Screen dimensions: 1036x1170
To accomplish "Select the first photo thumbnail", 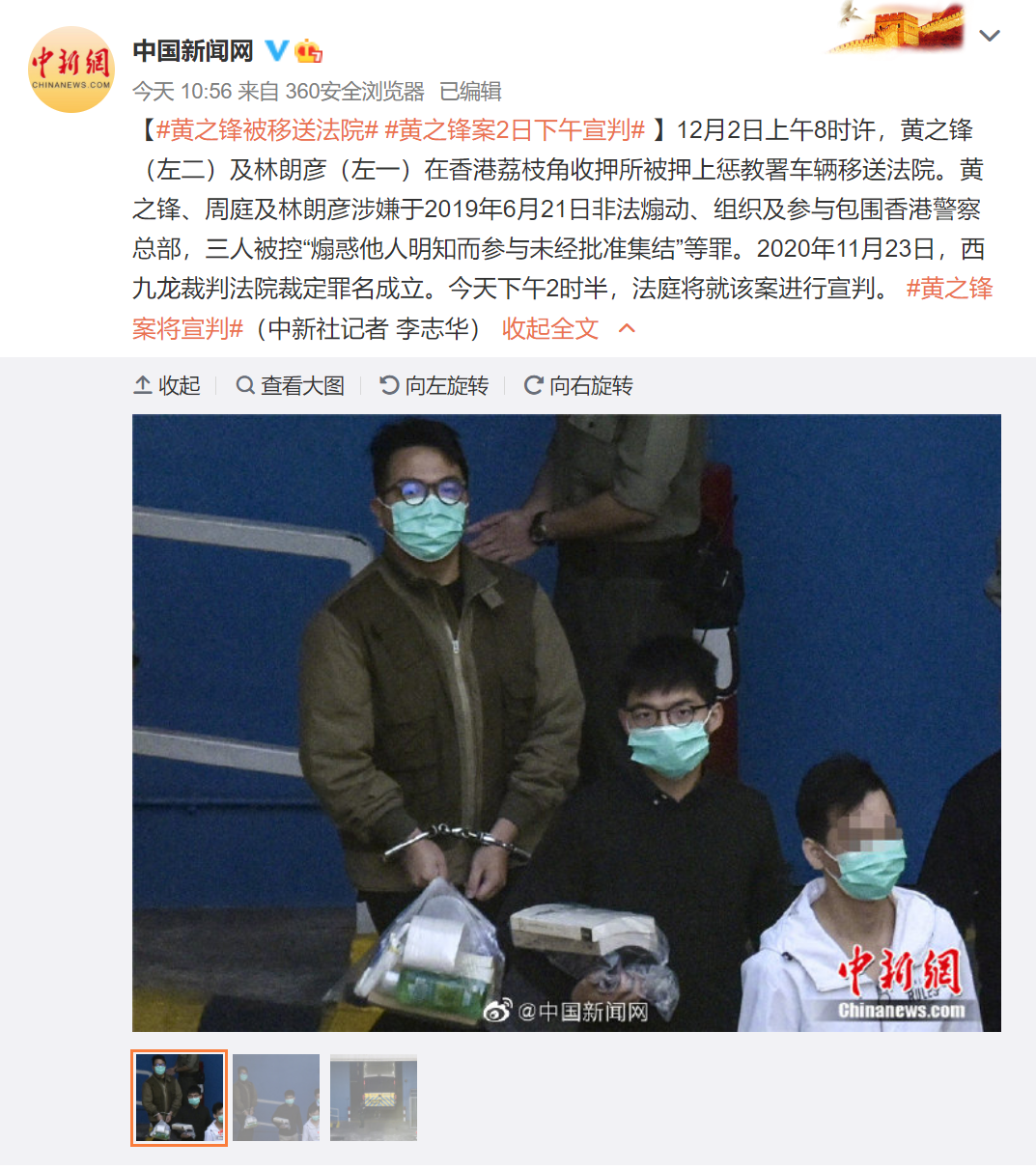I will 180,1098.
